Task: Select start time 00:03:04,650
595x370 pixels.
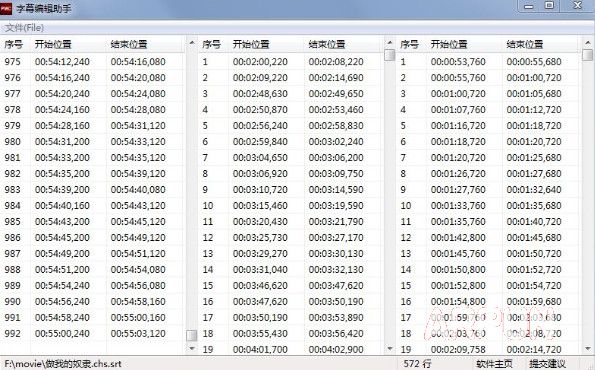Action: 260,157
